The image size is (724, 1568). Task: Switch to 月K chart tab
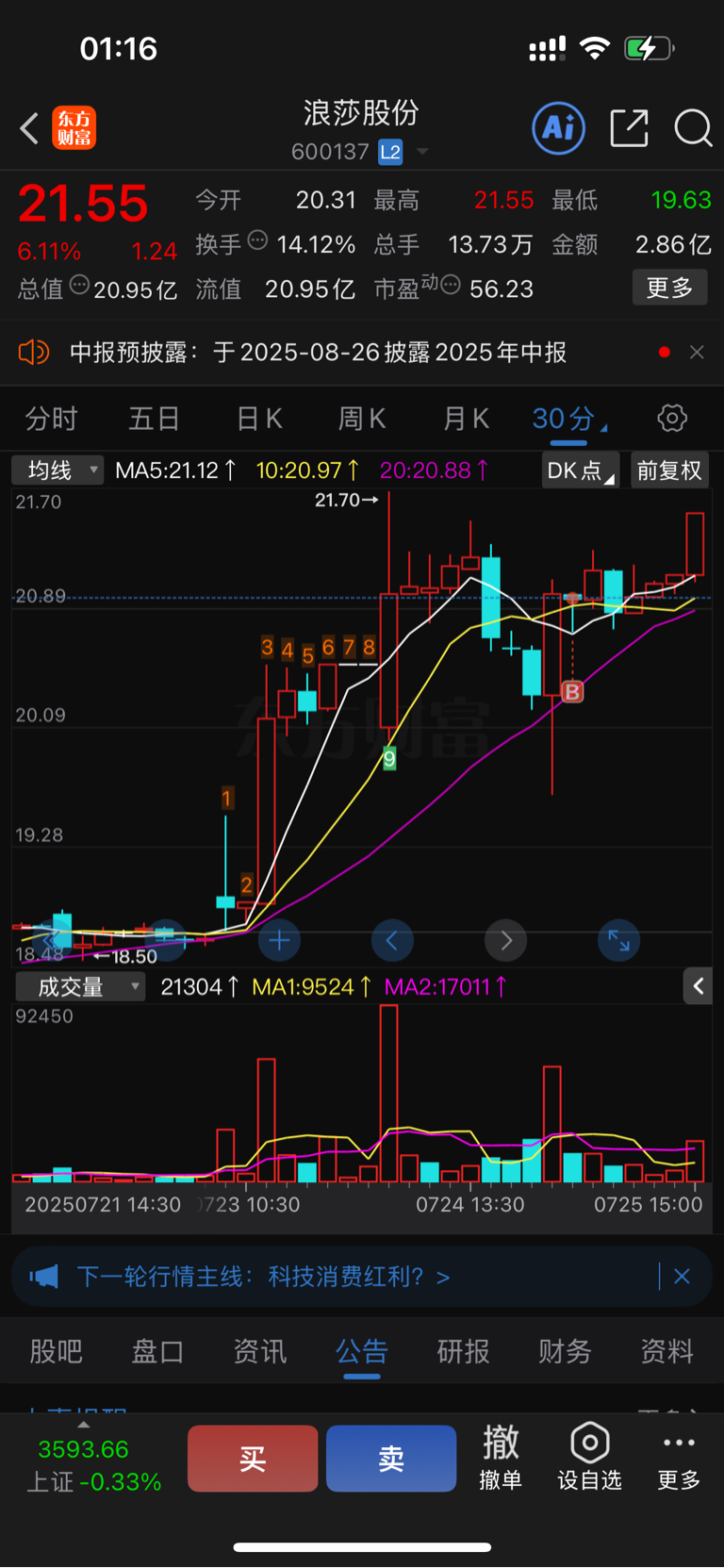466,419
